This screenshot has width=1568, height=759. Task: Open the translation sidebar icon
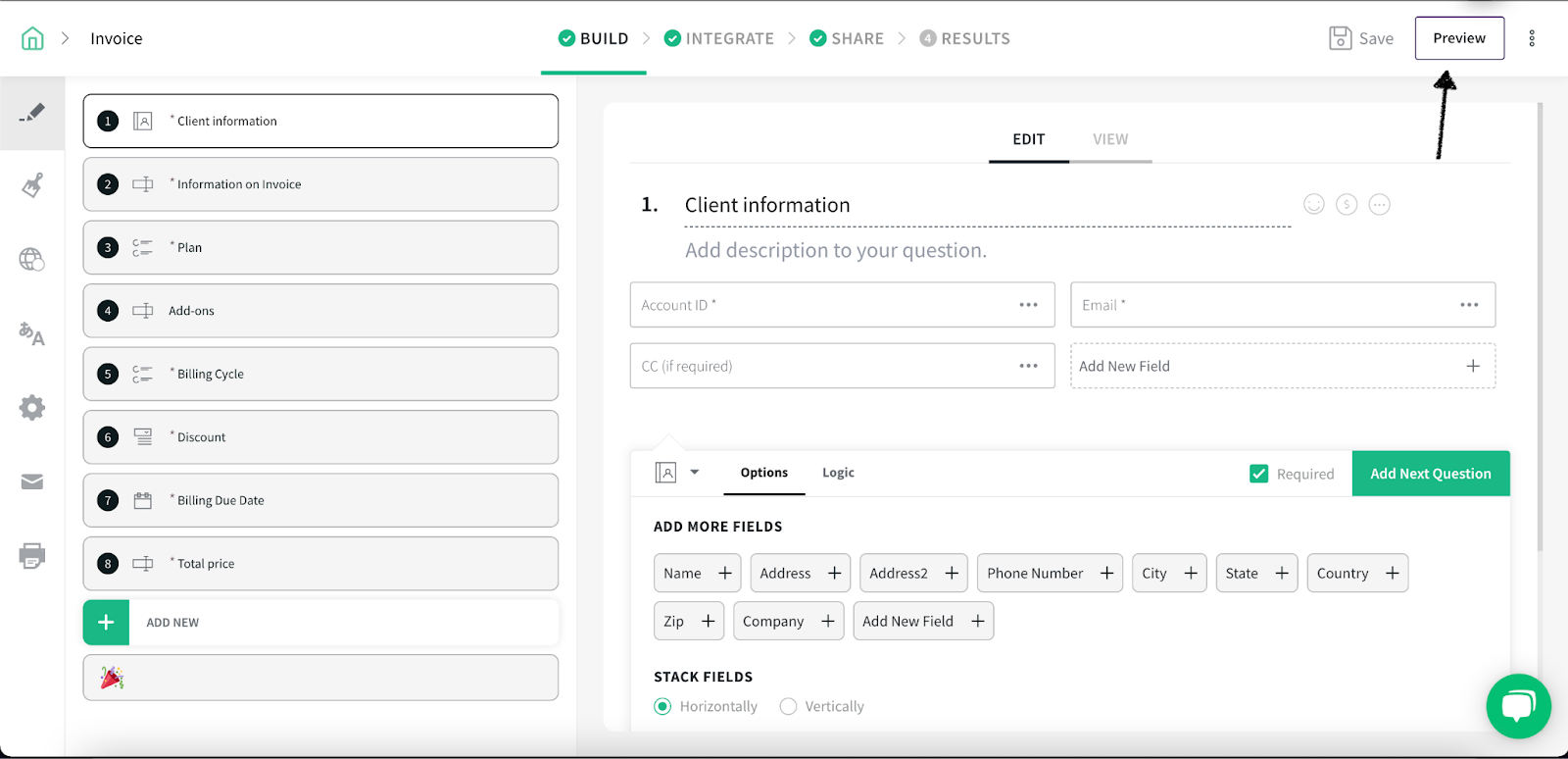click(x=32, y=333)
